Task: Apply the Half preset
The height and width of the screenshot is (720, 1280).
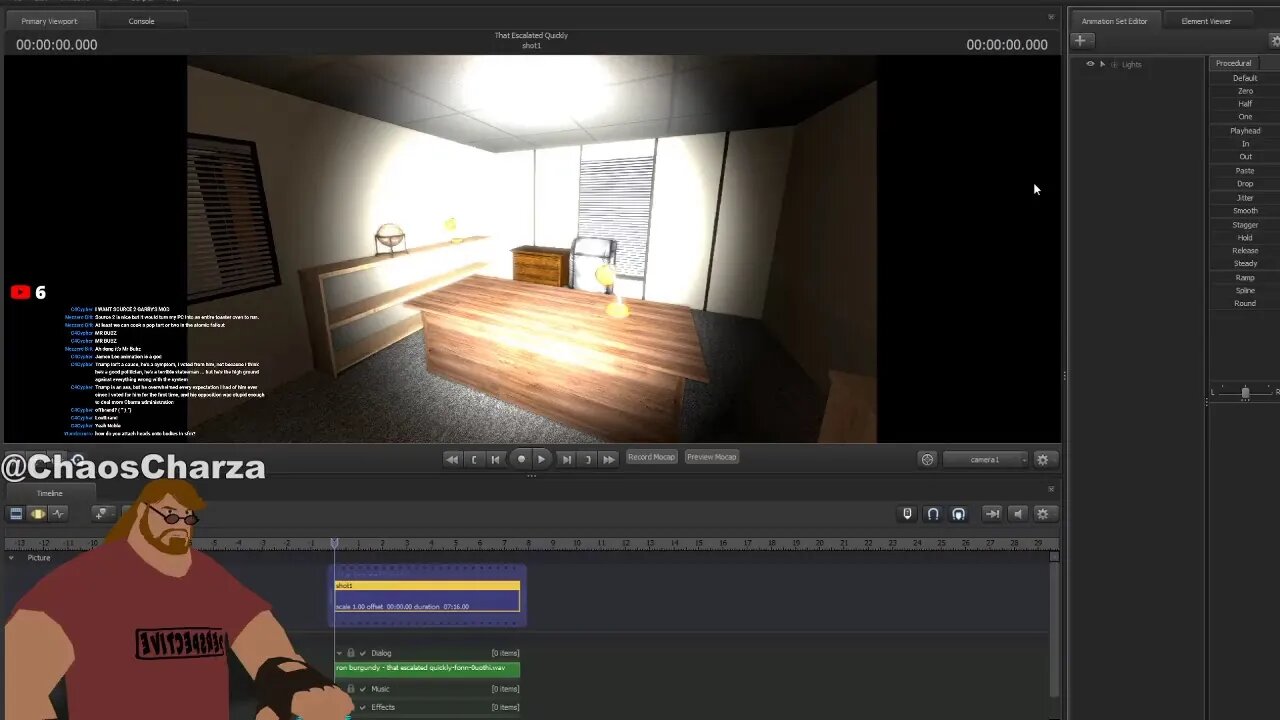Action: (1245, 104)
